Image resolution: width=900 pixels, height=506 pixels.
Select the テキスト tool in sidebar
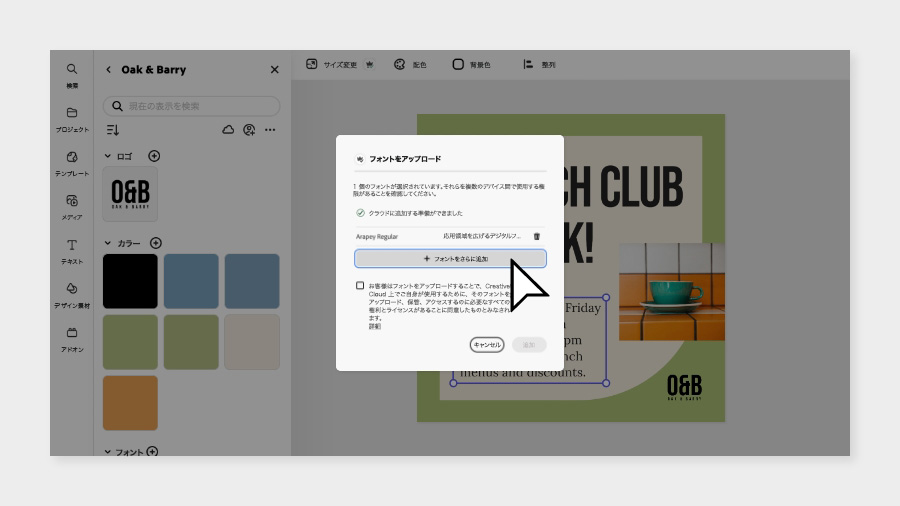tap(72, 251)
